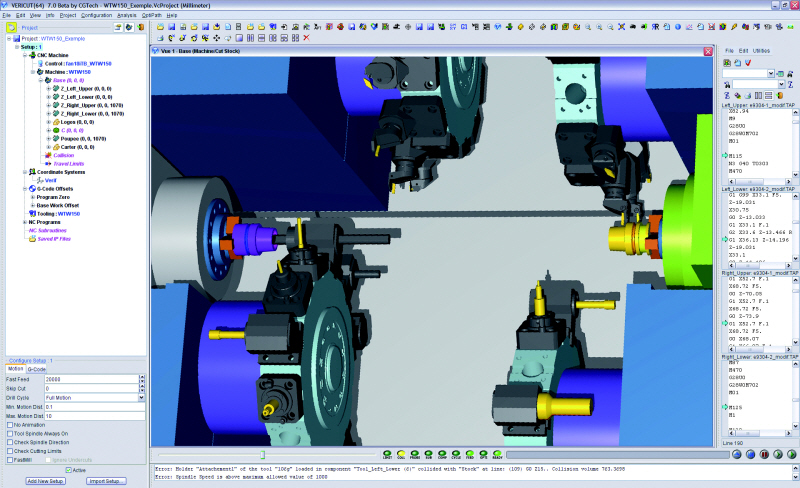Select the two side-by-side views layout icon
The height and width of the screenshot is (488, 800).
coord(250,38)
